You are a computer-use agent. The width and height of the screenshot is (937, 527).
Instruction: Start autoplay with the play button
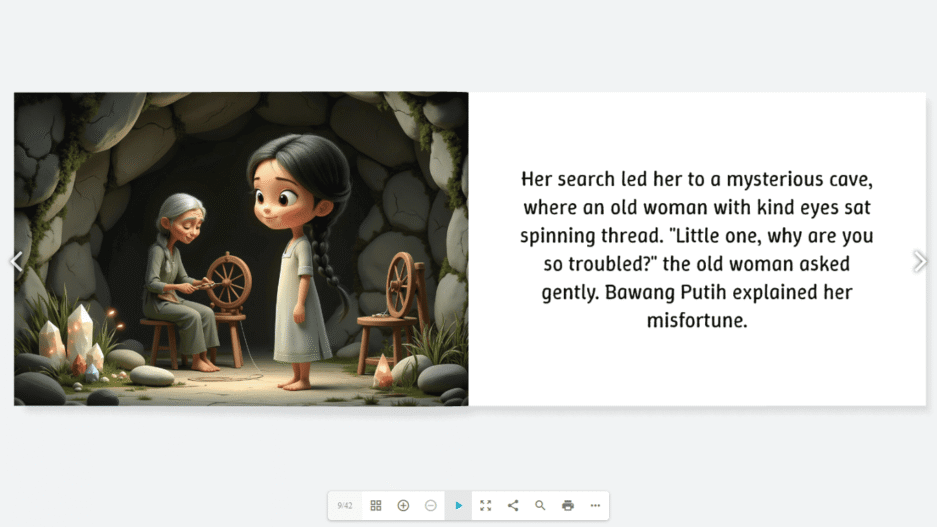tap(458, 505)
